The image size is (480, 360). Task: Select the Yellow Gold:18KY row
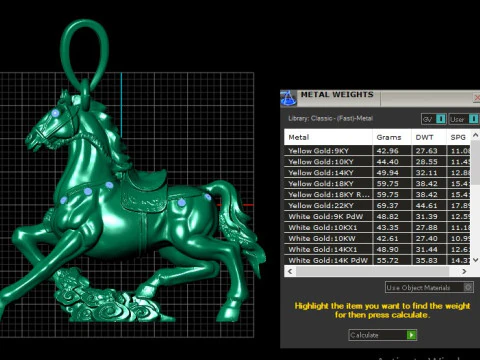tap(377, 184)
